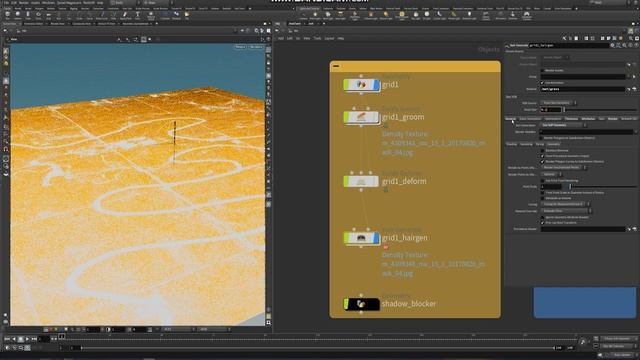640x360 pixels.
Task: Select the shadow_blocker node icon
Action: click(x=361, y=304)
